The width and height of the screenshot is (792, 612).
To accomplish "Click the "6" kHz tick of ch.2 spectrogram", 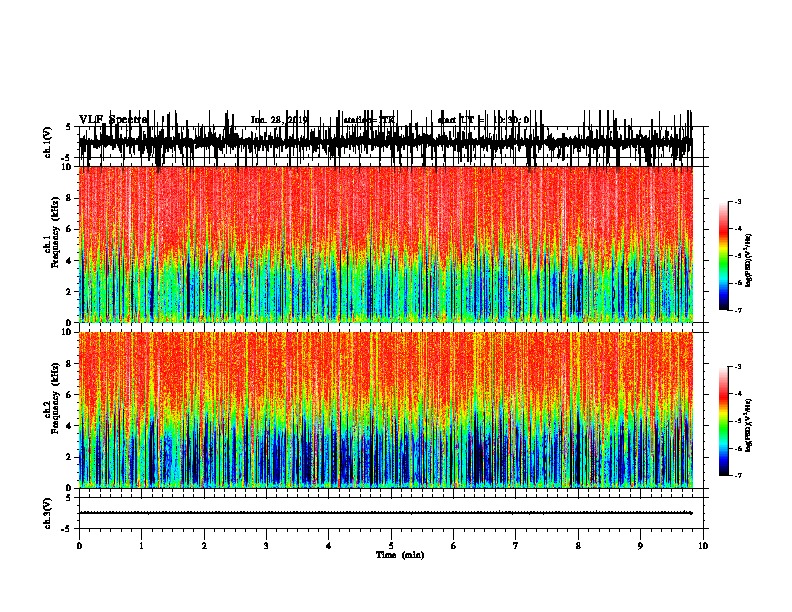I will coord(70,394).
